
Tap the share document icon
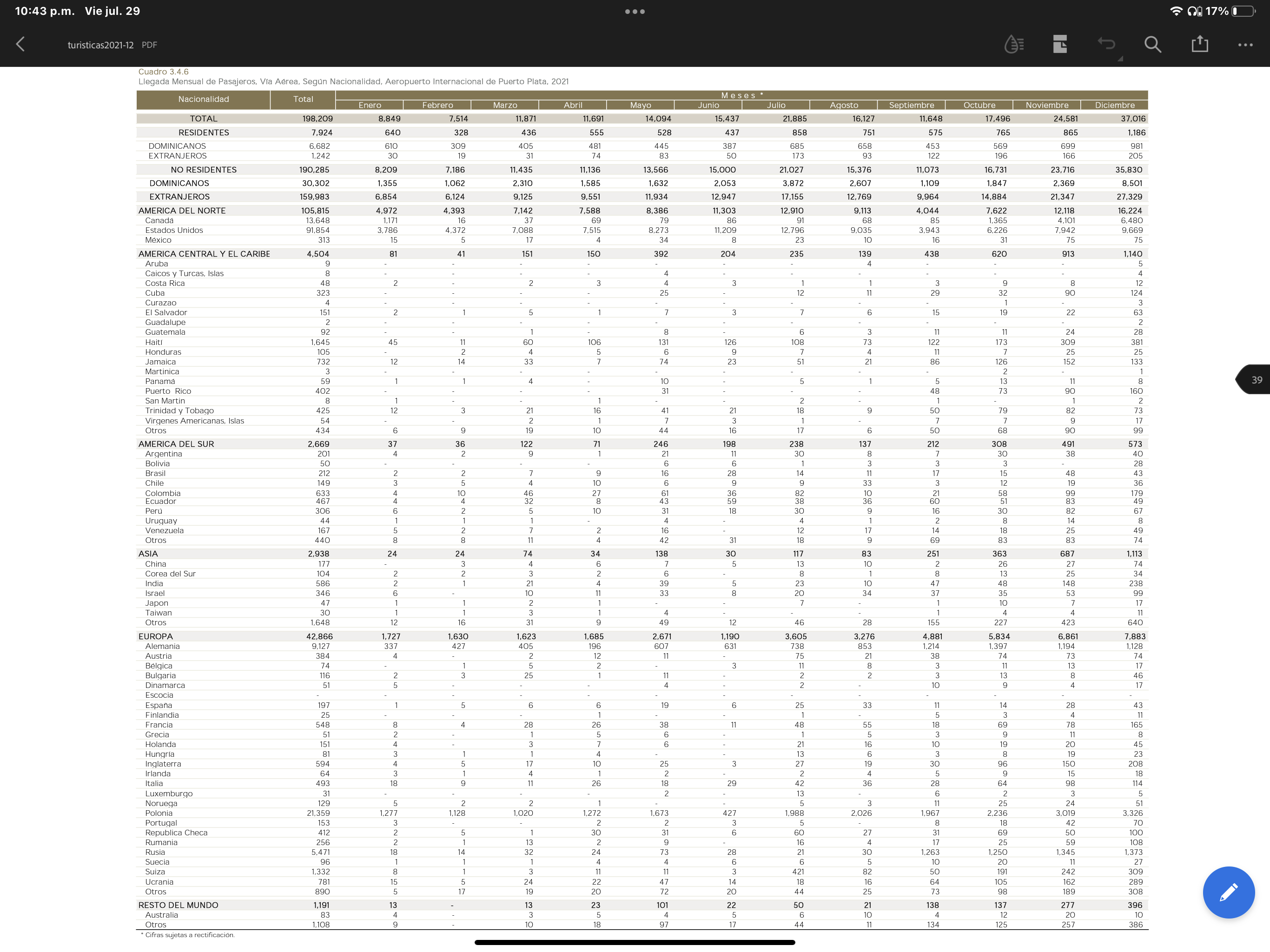click(x=1199, y=44)
